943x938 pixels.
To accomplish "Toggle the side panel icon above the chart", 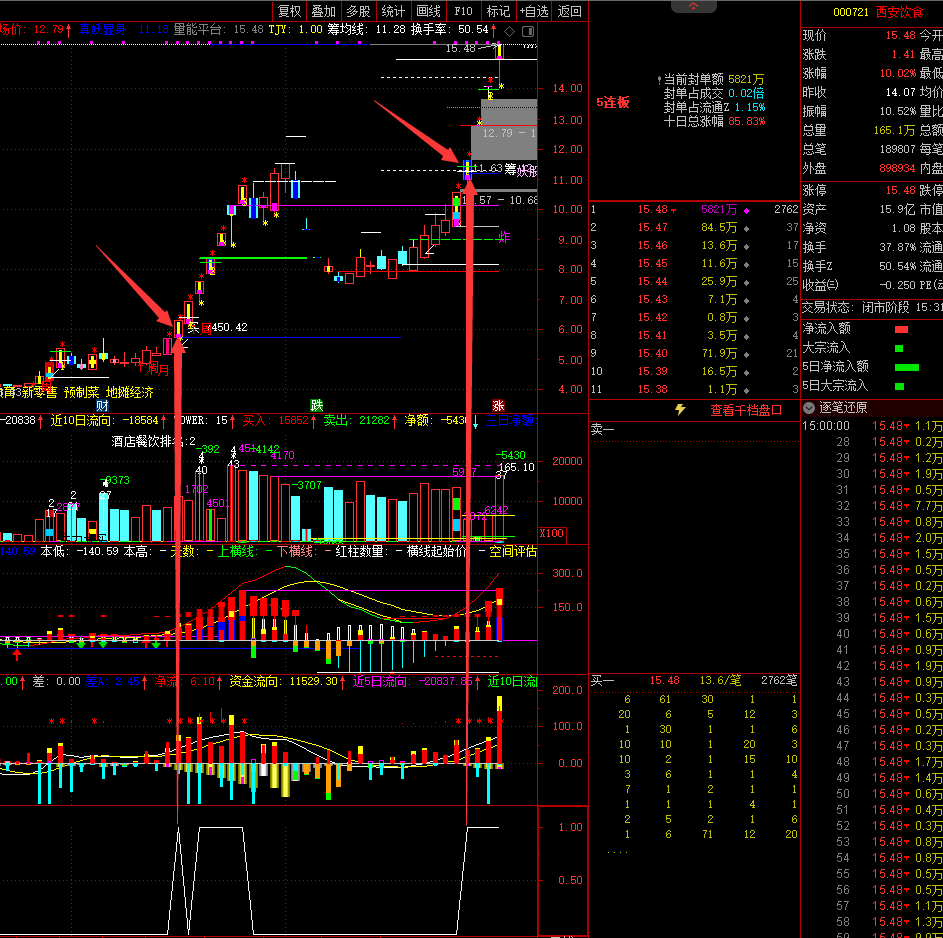I will 528,31.
